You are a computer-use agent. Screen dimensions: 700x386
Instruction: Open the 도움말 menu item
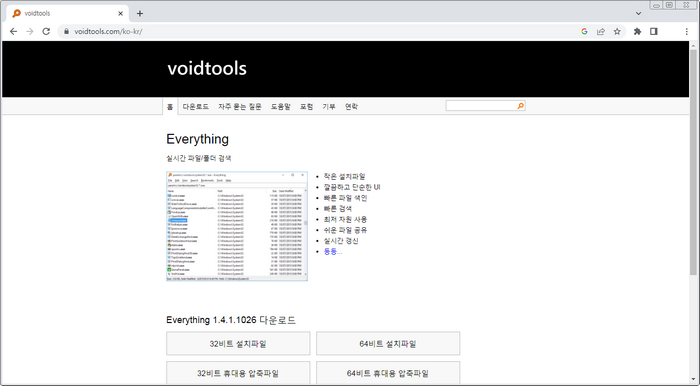click(280, 107)
